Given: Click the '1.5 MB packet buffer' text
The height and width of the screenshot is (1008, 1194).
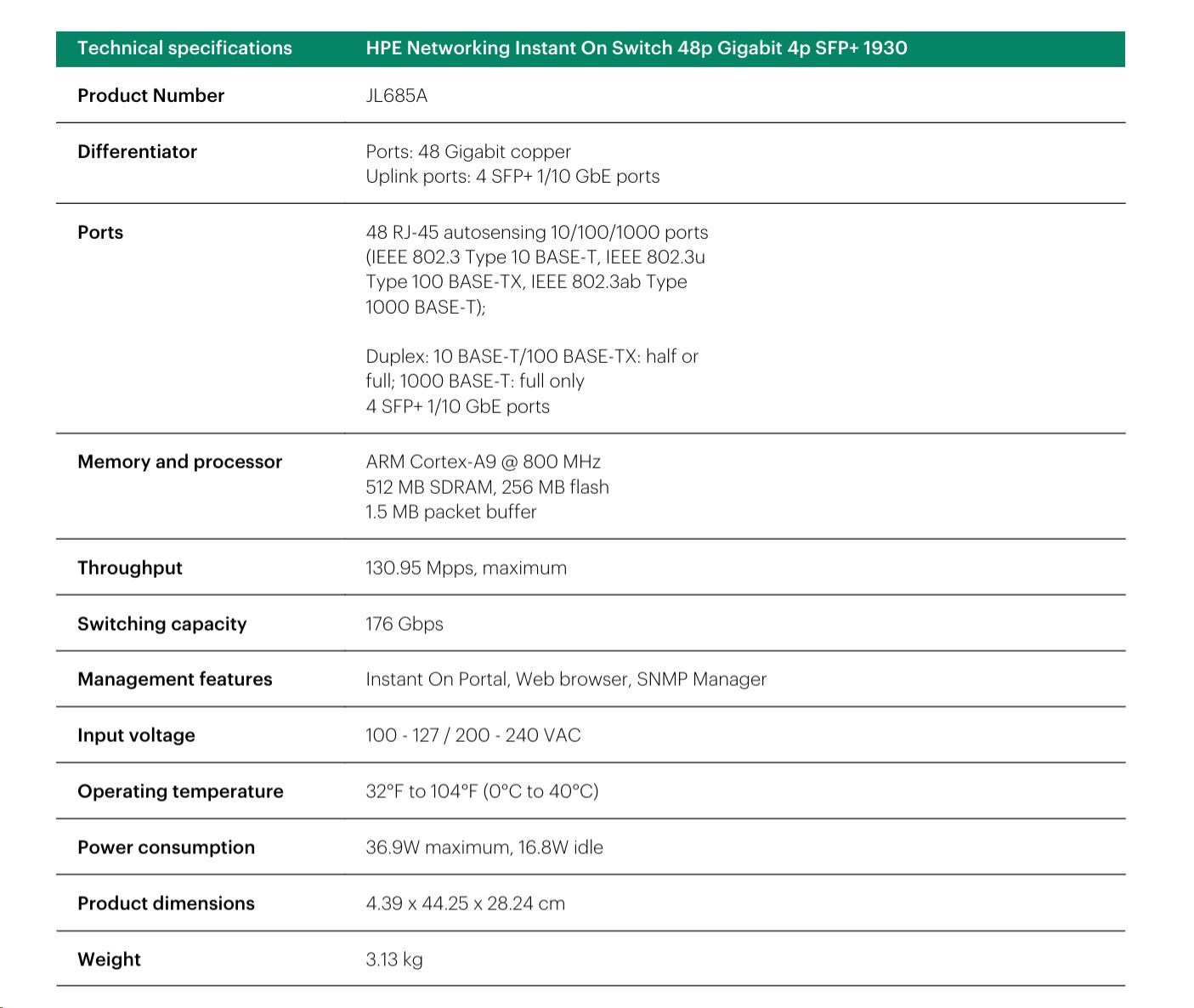Looking at the screenshot, I should (x=450, y=512).
